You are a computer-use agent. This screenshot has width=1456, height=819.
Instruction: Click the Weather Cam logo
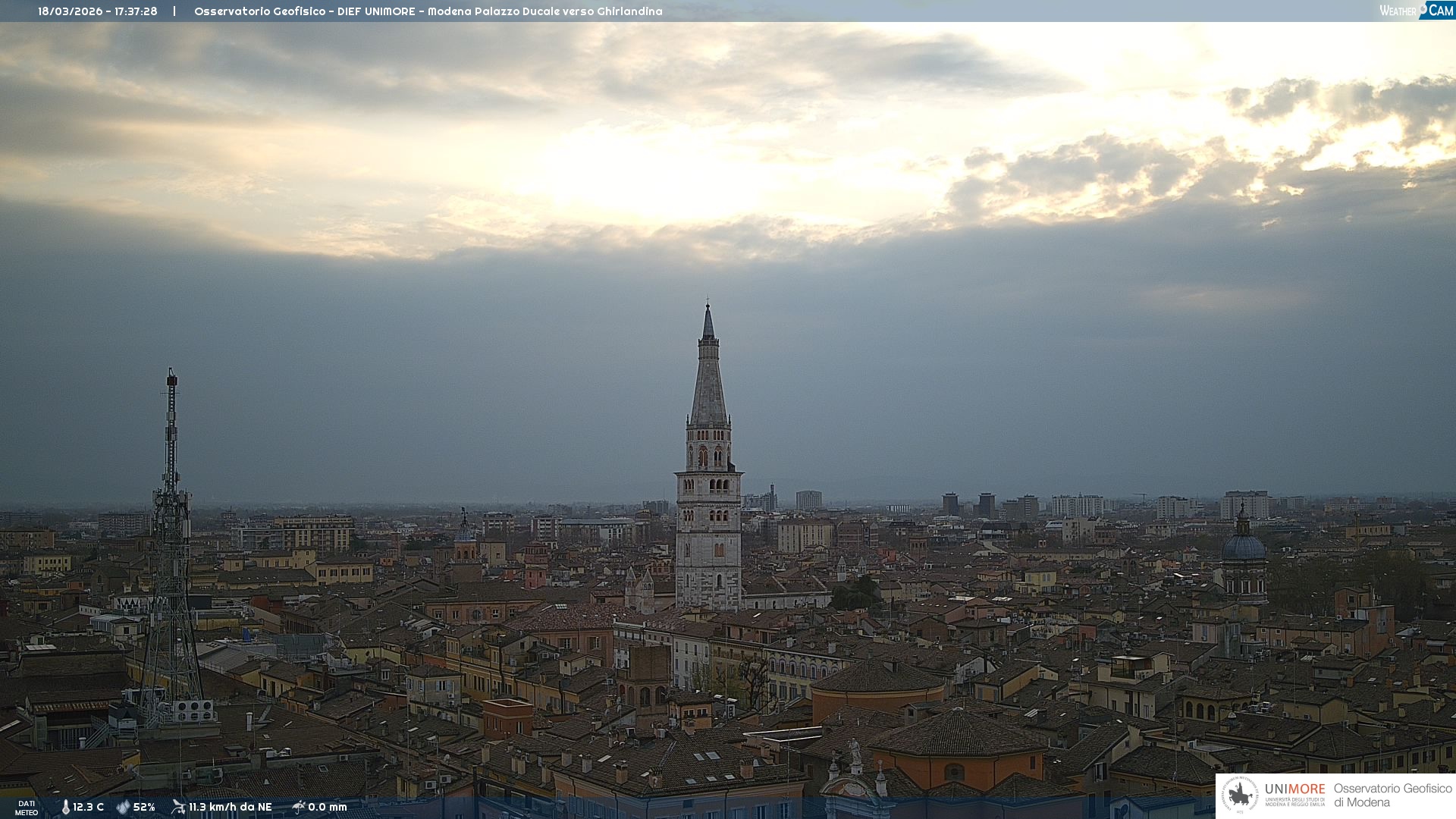pos(1416,11)
